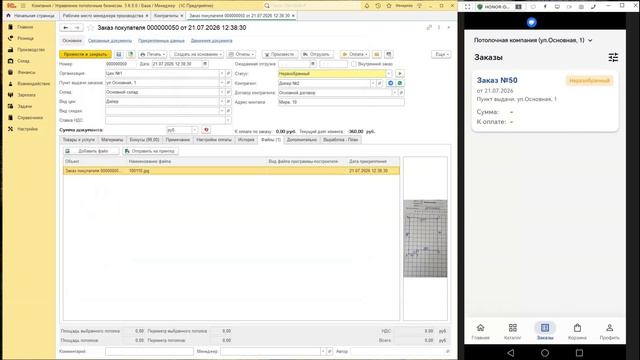Click Отправить на пример button

[150, 151]
